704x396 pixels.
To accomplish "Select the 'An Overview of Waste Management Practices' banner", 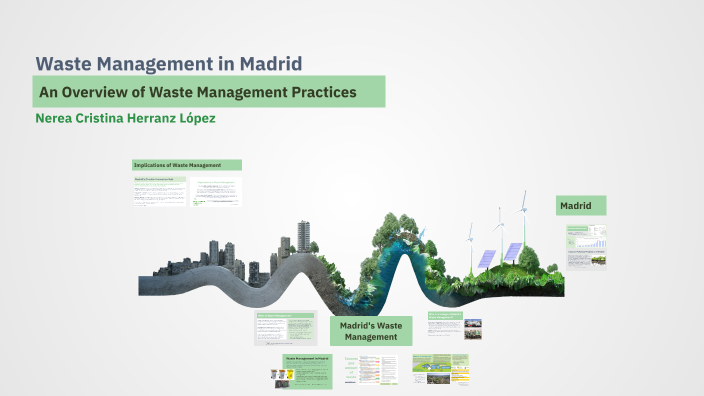I will 209,92.
